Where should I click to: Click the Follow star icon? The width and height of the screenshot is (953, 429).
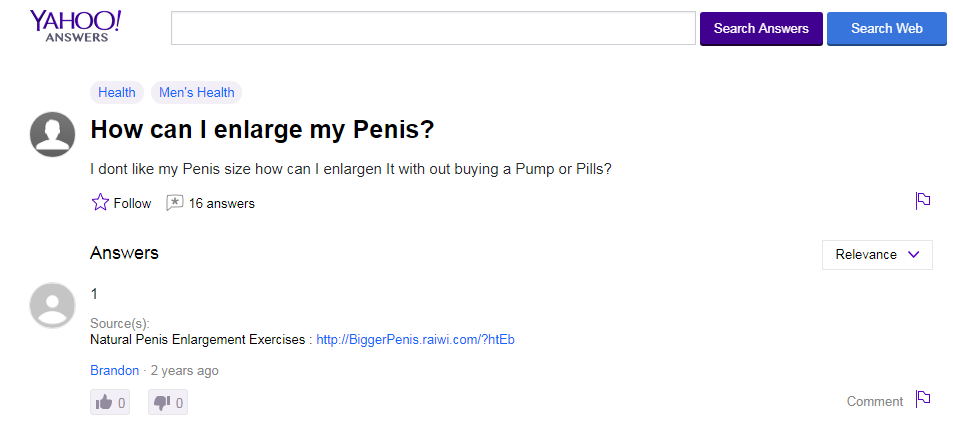click(x=100, y=202)
